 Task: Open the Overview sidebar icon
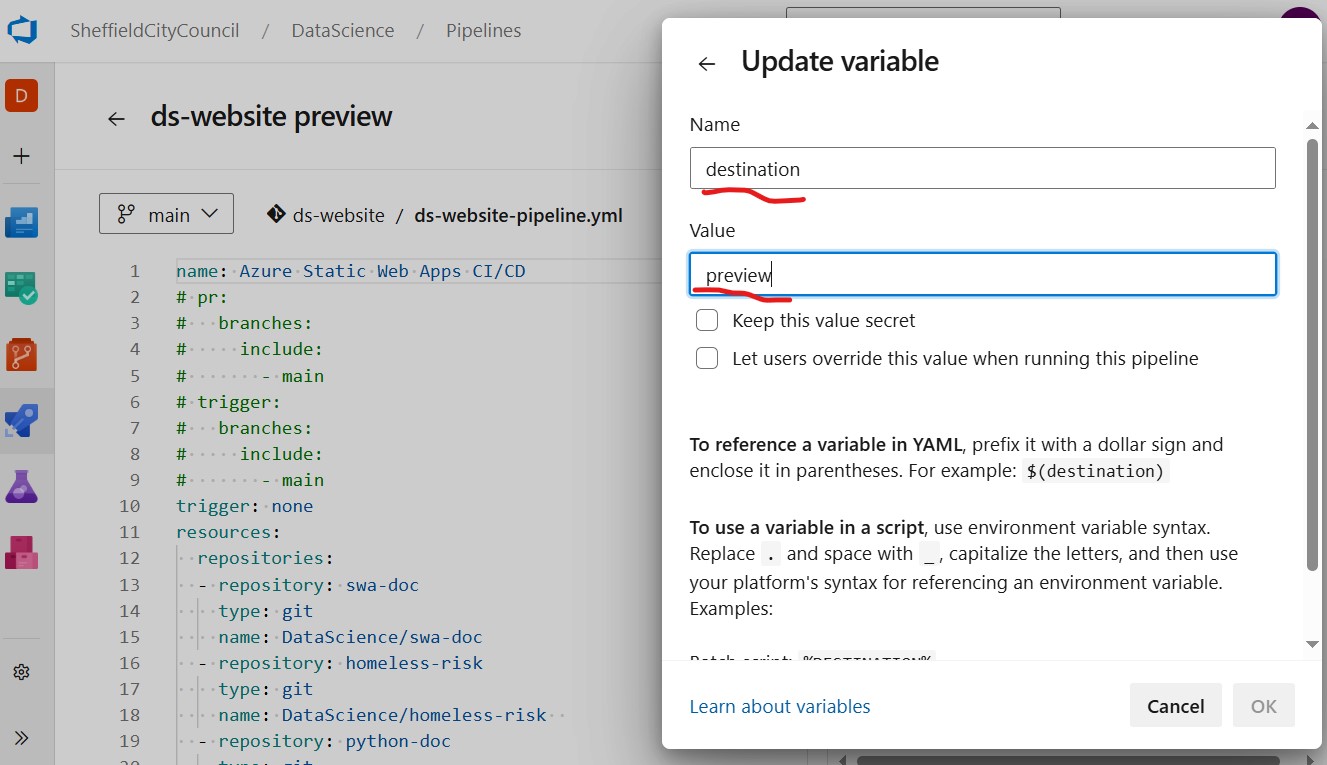coord(21,222)
